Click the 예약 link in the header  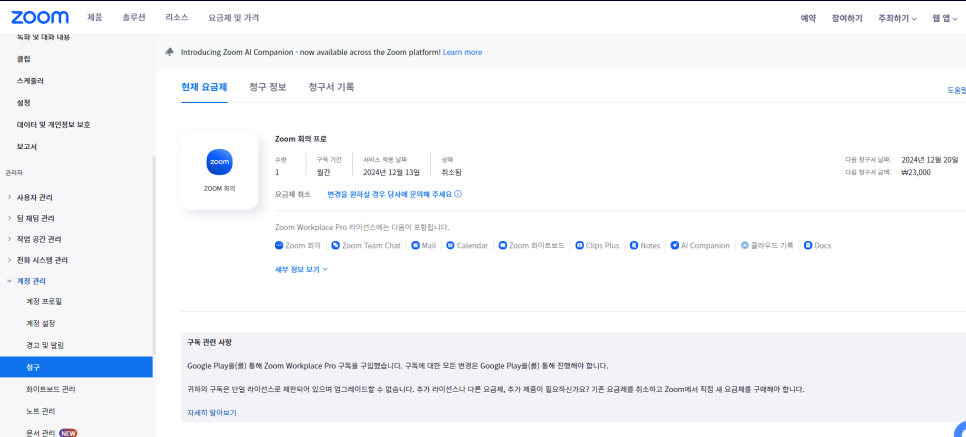(808, 18)
